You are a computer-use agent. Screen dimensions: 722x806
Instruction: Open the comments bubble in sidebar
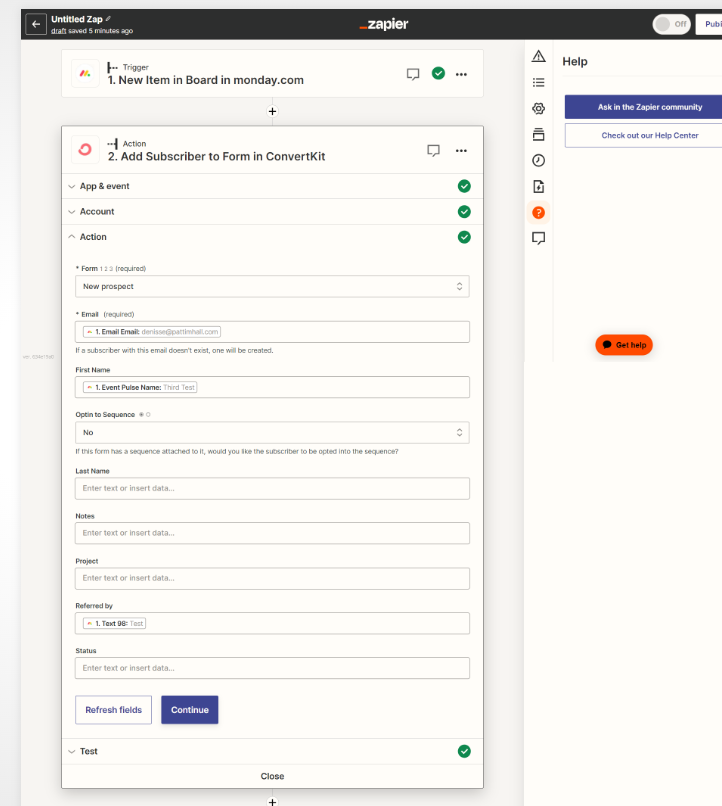[539, 238]
